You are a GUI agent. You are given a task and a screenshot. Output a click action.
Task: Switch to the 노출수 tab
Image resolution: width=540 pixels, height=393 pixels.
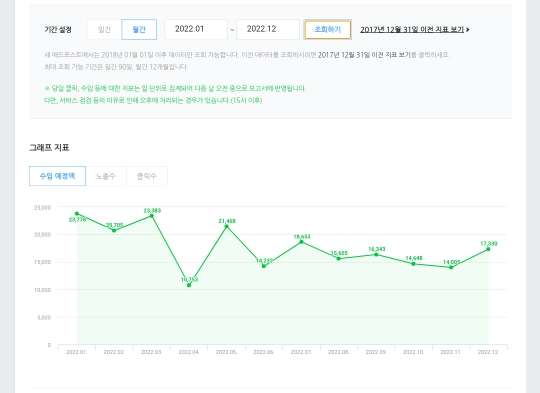click(x=106, y=176)
